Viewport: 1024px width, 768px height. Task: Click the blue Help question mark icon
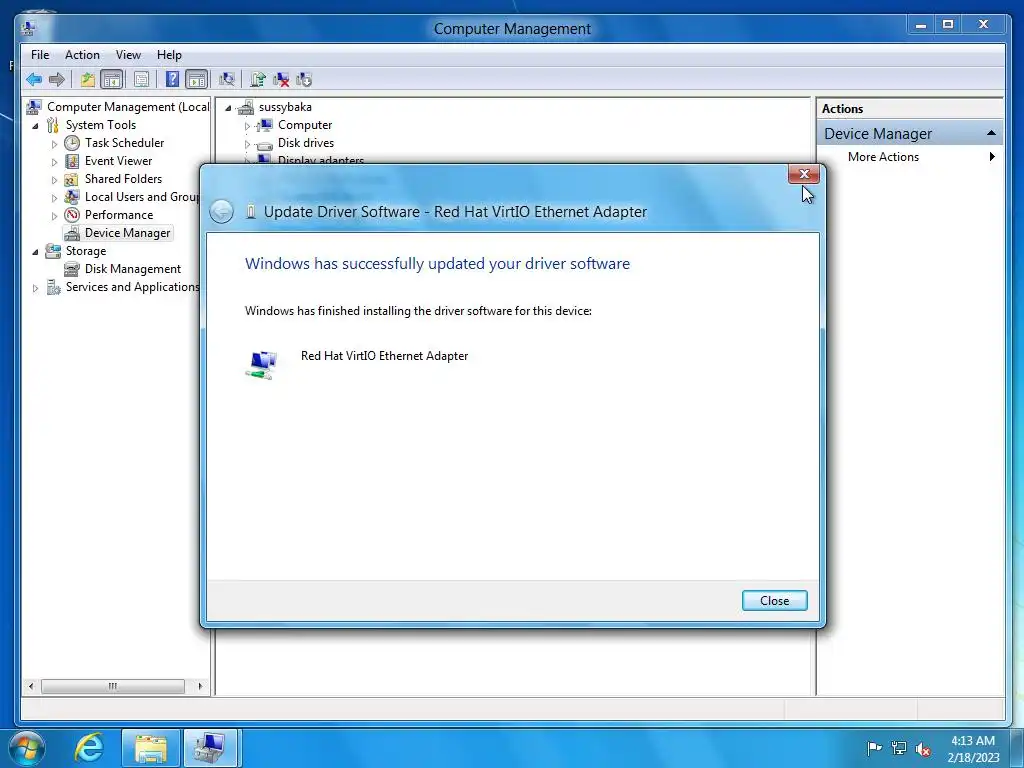click(x=172, y=80)
